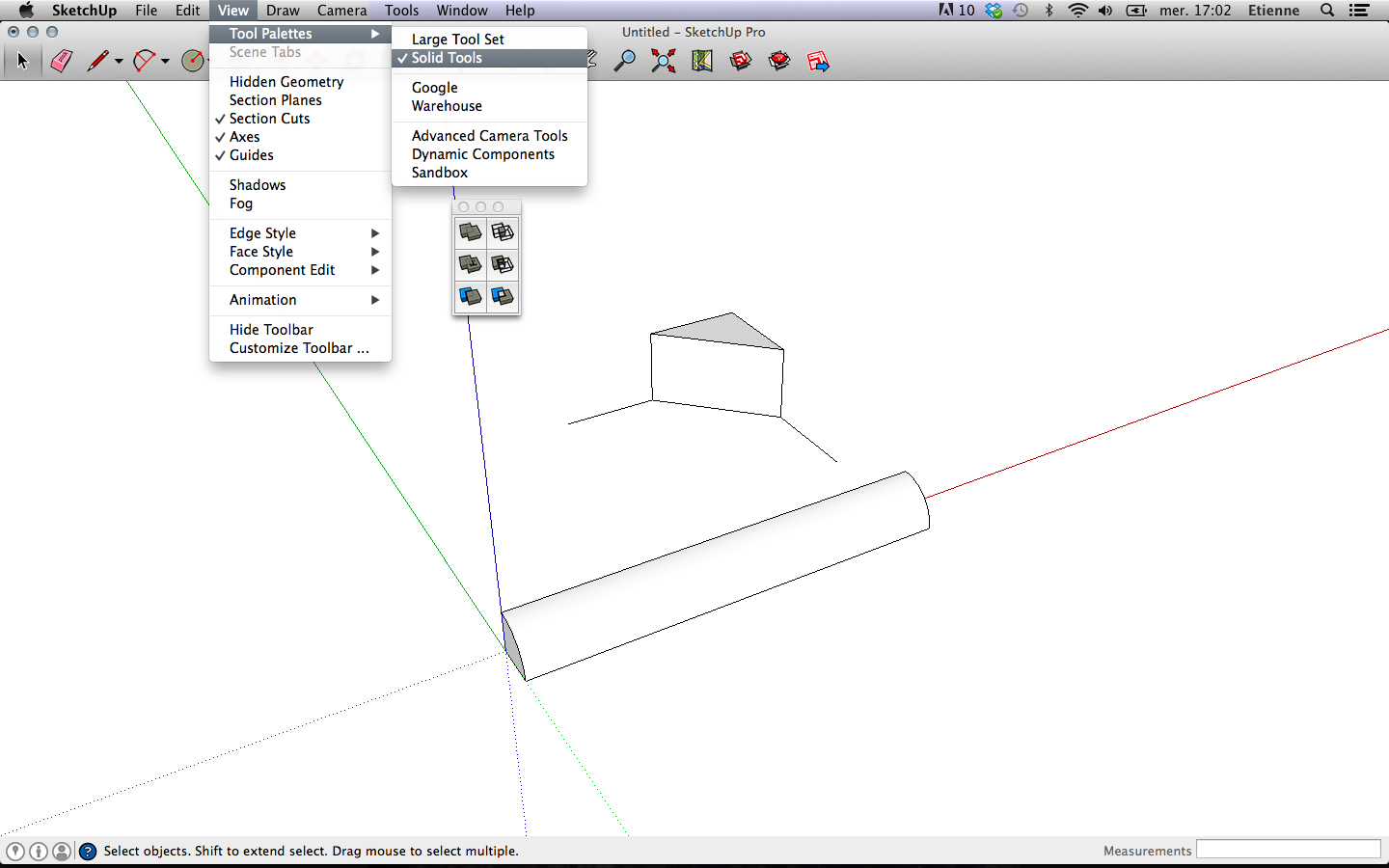
Task: Click the Zoom Extents icon
Action: [x=664, y=62]
